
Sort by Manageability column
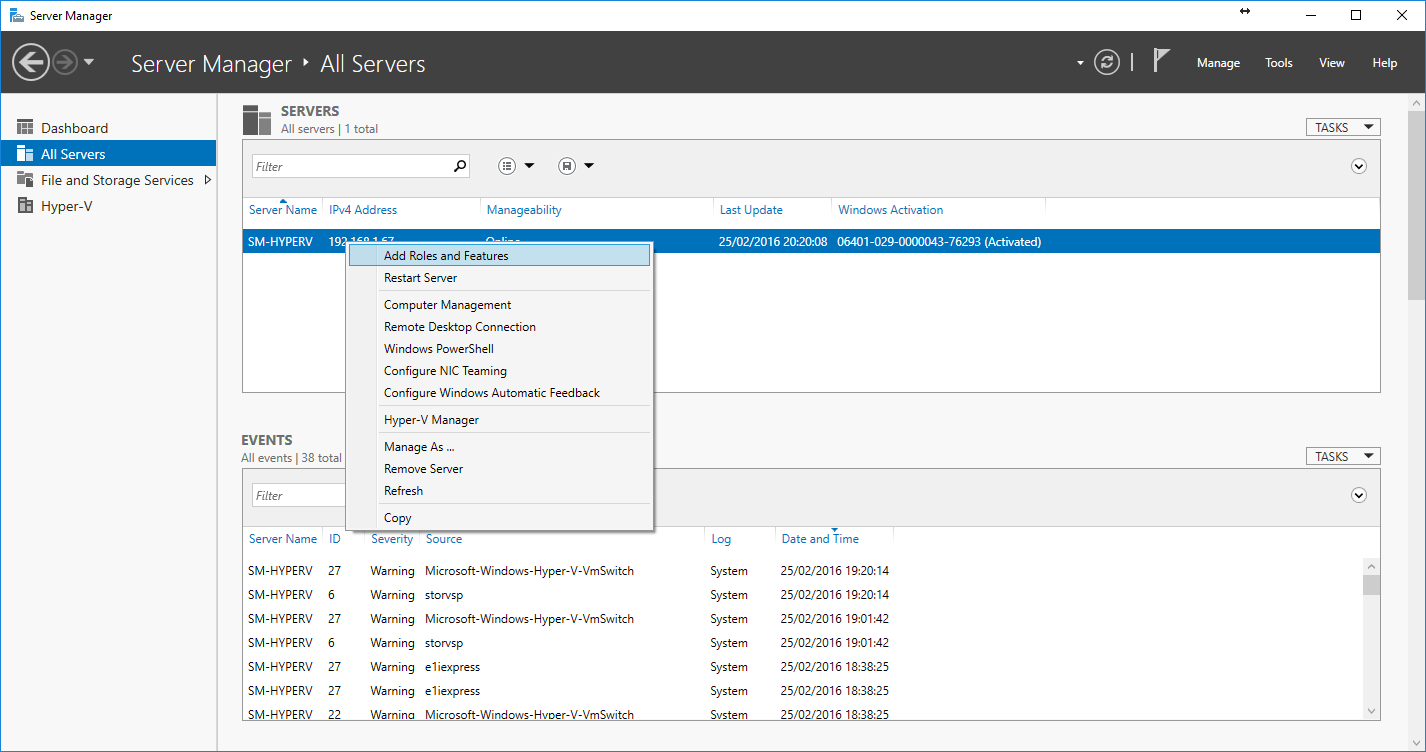point(524,210)
